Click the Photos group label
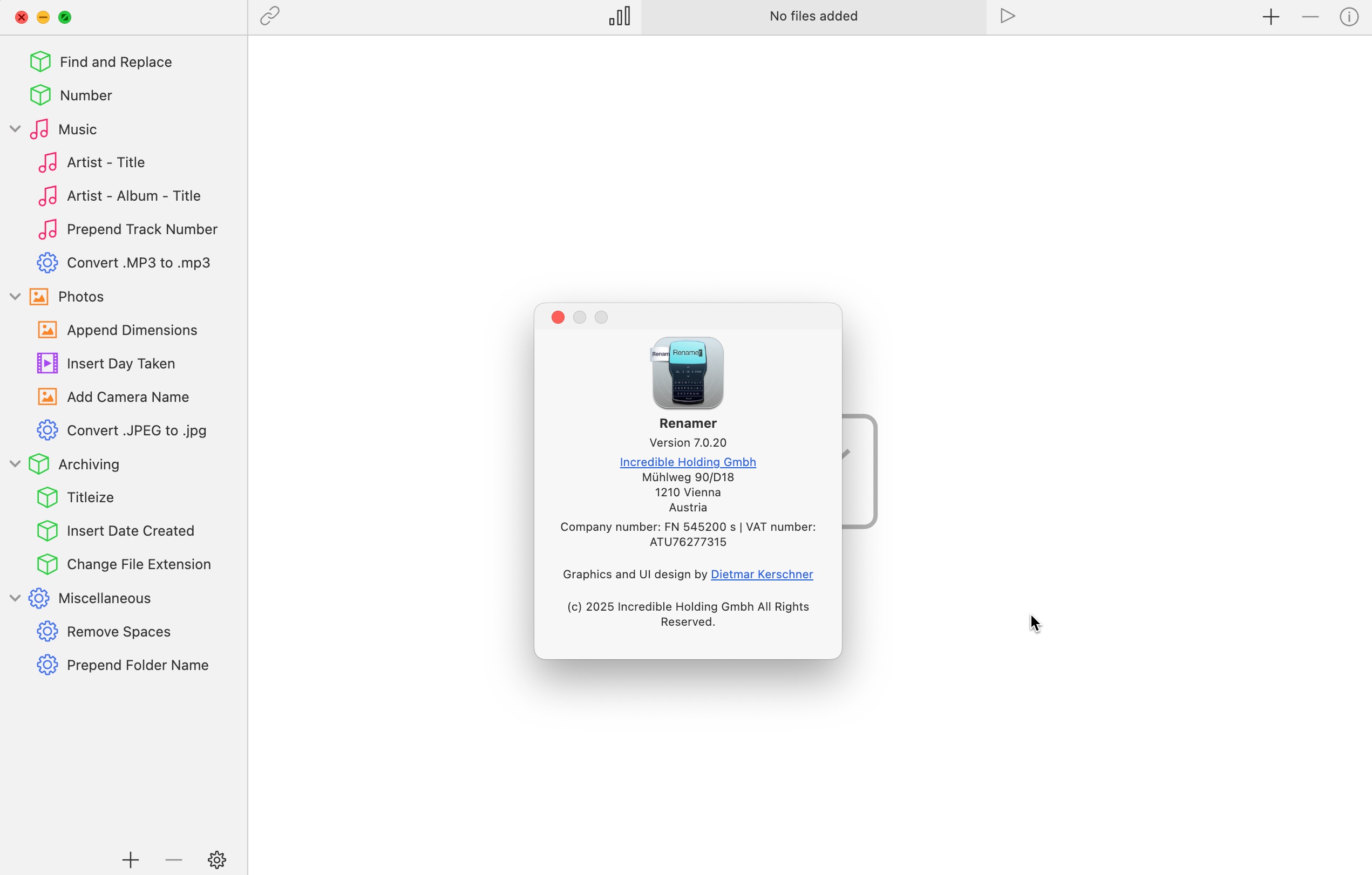Image resolution: width=1372 pixels, height=875 pixels. [81, 297]
